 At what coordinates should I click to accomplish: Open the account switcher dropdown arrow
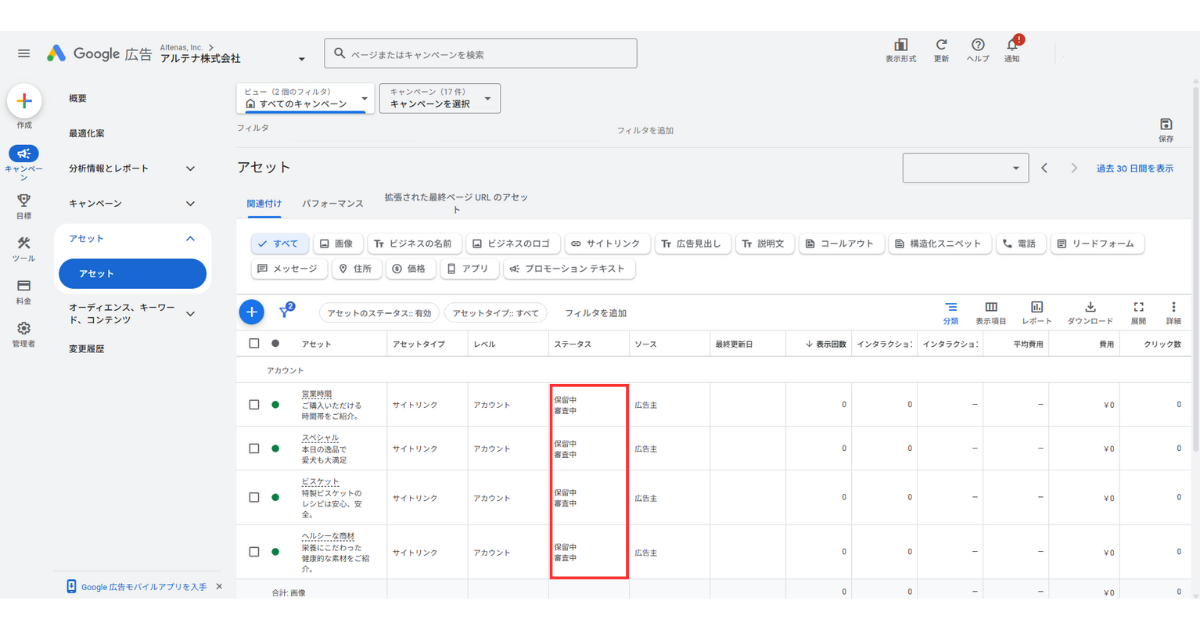coord(301,59)
